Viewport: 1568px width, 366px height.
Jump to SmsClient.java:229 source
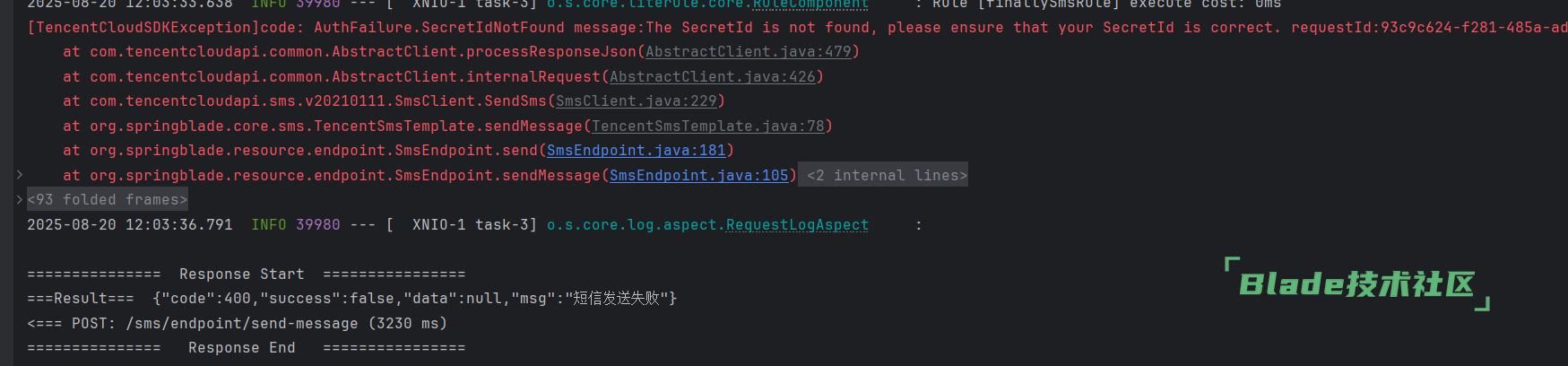637,101
